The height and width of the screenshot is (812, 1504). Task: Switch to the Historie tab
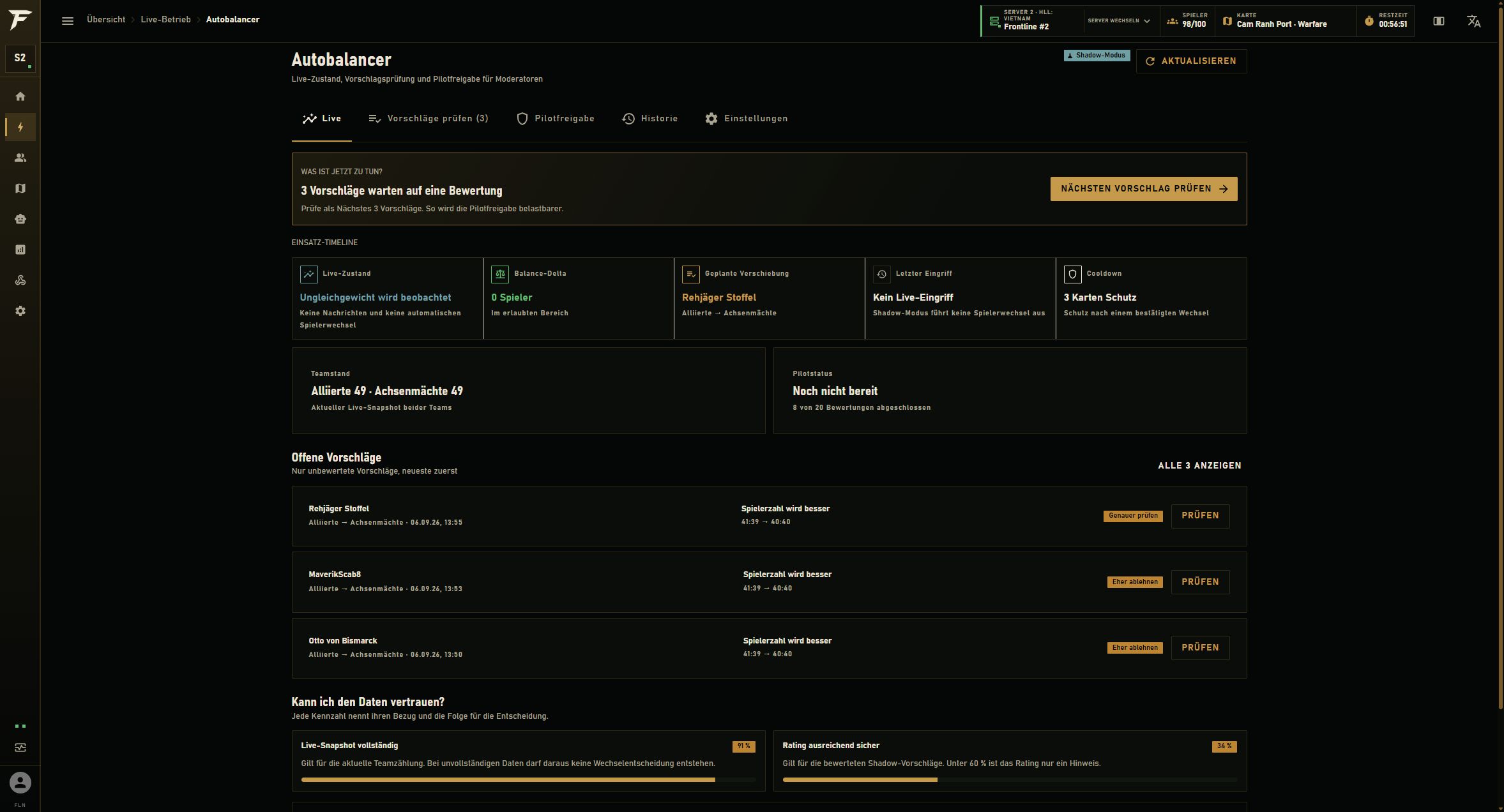click(650, 119)
